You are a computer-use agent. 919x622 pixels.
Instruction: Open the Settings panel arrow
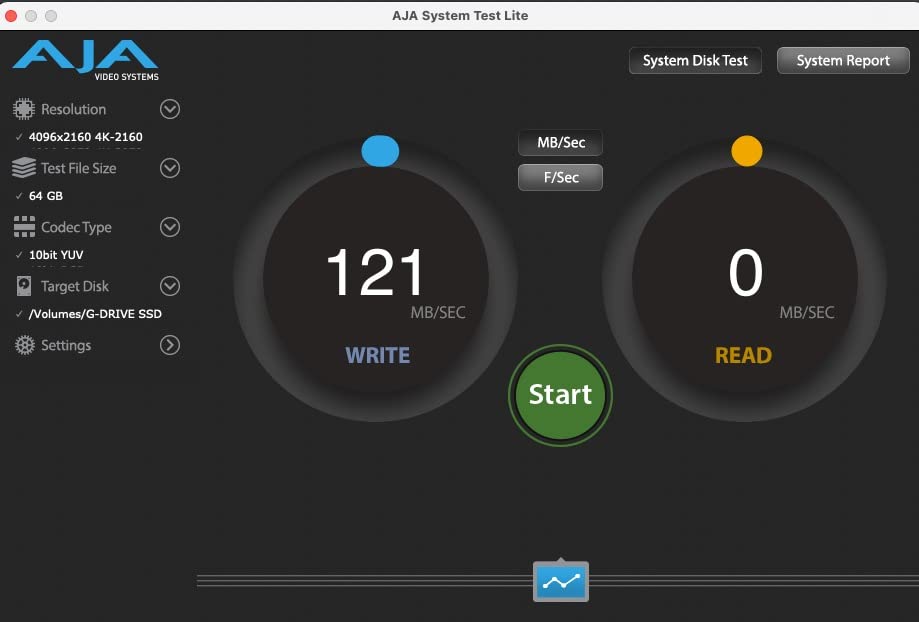pyautogui.click(x=170, y=345)
